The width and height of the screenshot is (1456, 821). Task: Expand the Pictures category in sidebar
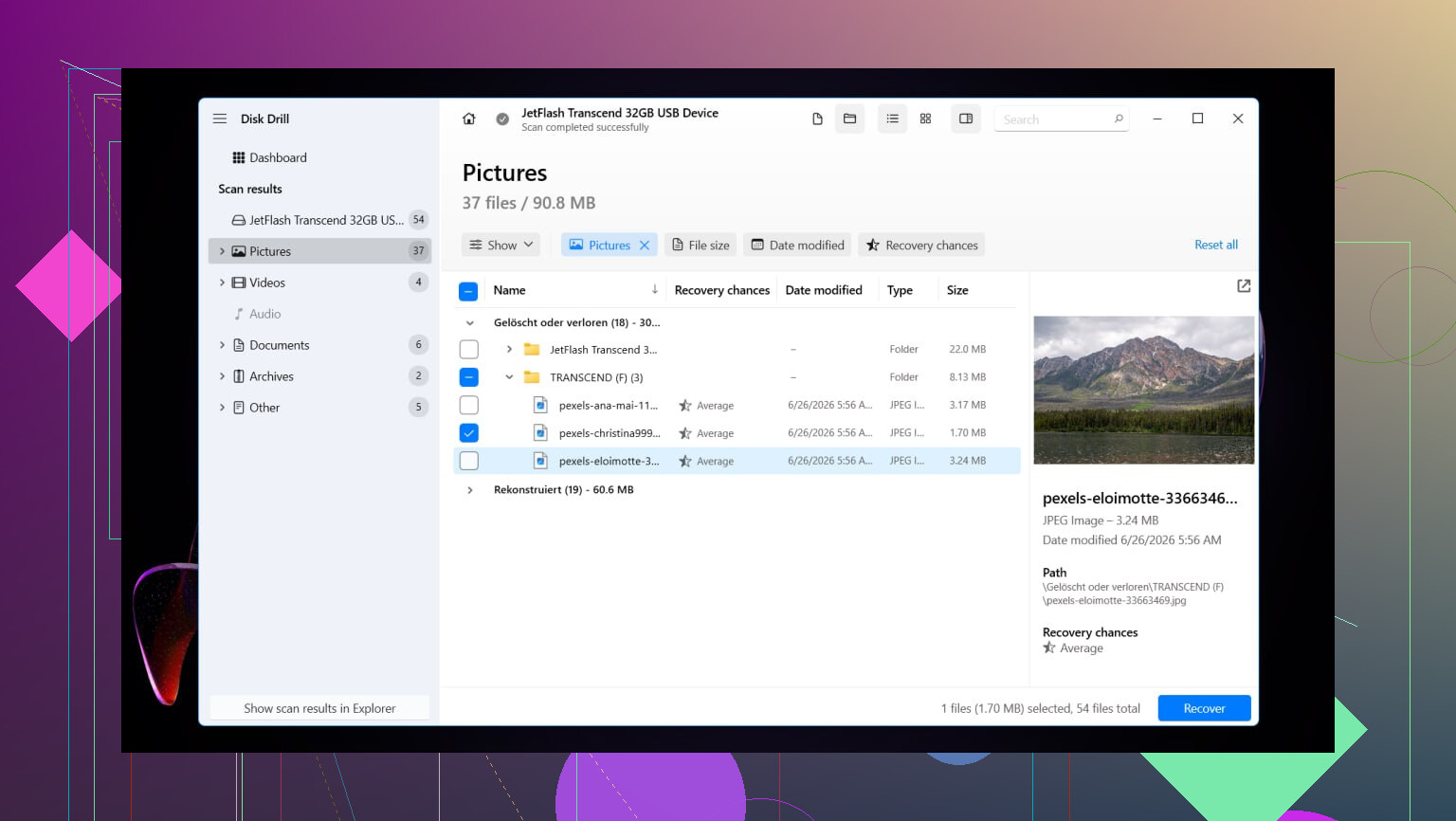pyautogui.click(x=222, y=251)
